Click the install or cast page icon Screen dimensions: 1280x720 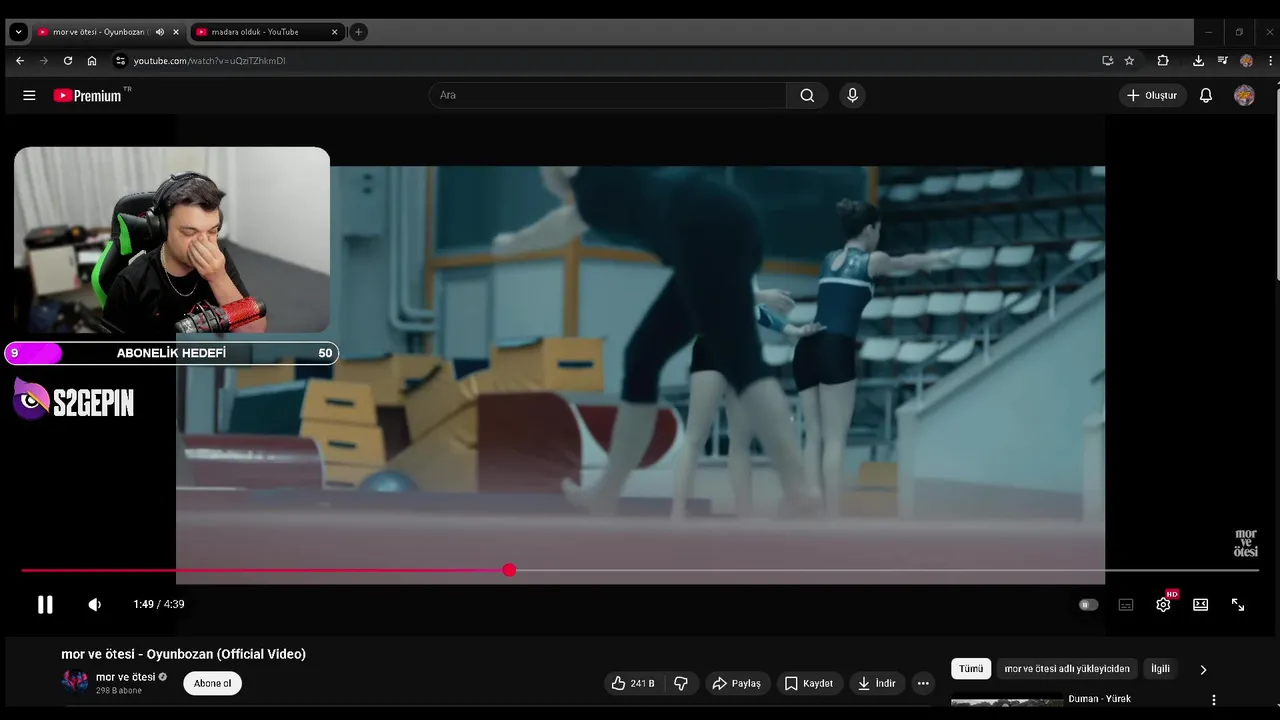coord(1107,61)
